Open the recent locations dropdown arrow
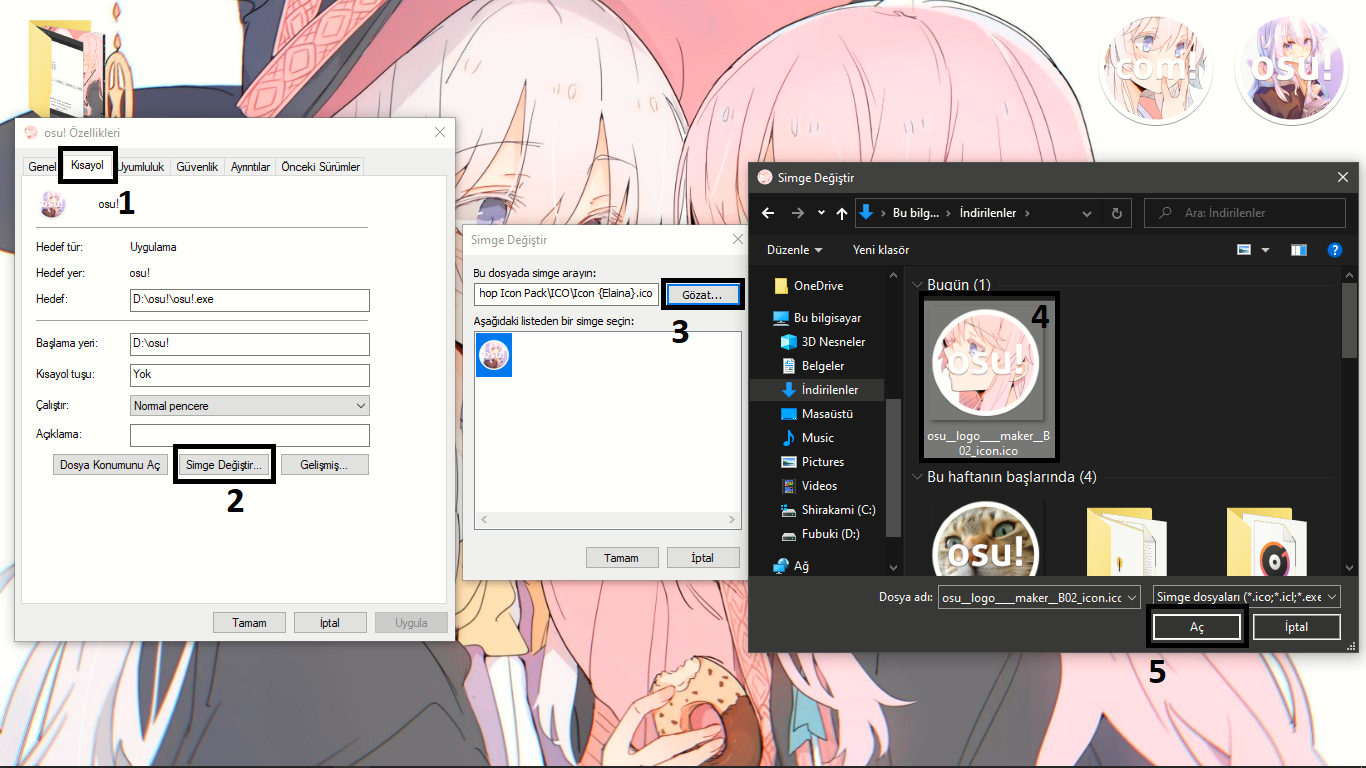Screen dimensions: 1366x768 [x=821, y=213]
